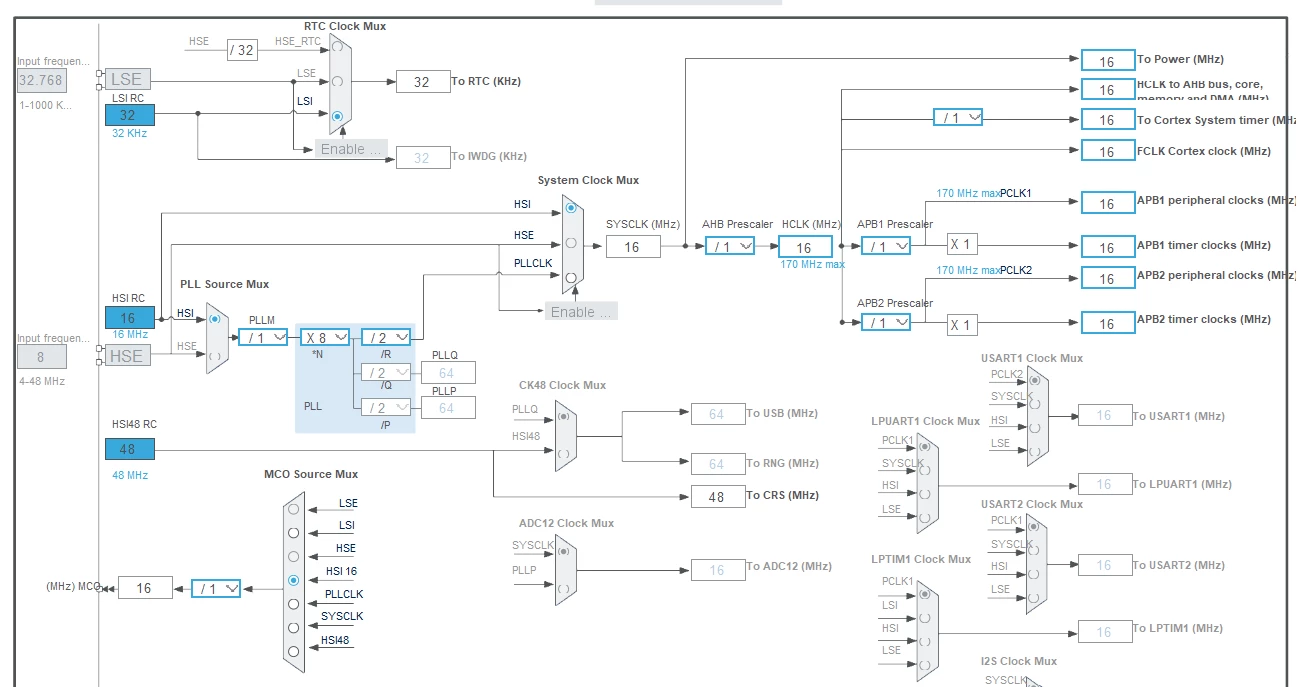Open PLL multiplier X 8 dropdown
The image size is (1307, 687).
tap(325, 338)
